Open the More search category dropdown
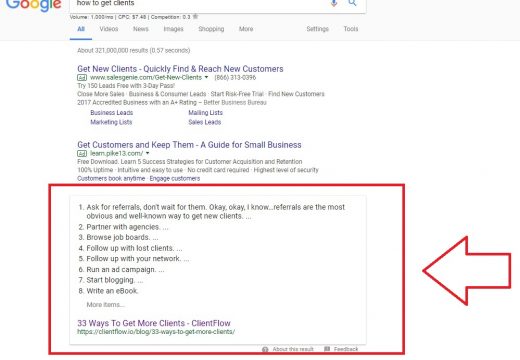Image resolution: width=520 pixels, height=360 pixels. tap(246, 29)
